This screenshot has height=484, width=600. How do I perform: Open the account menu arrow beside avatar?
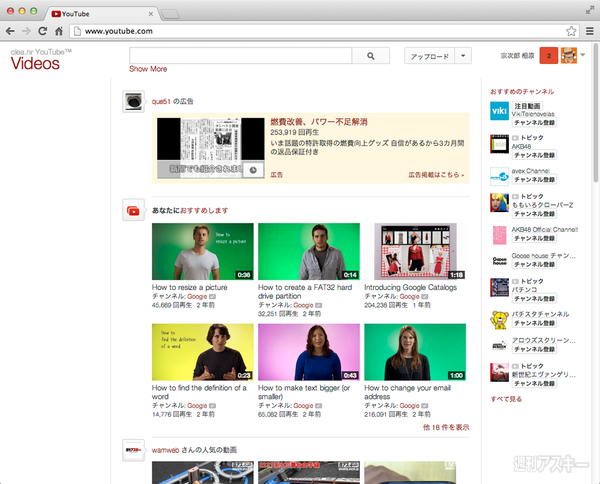click(582, 55)
